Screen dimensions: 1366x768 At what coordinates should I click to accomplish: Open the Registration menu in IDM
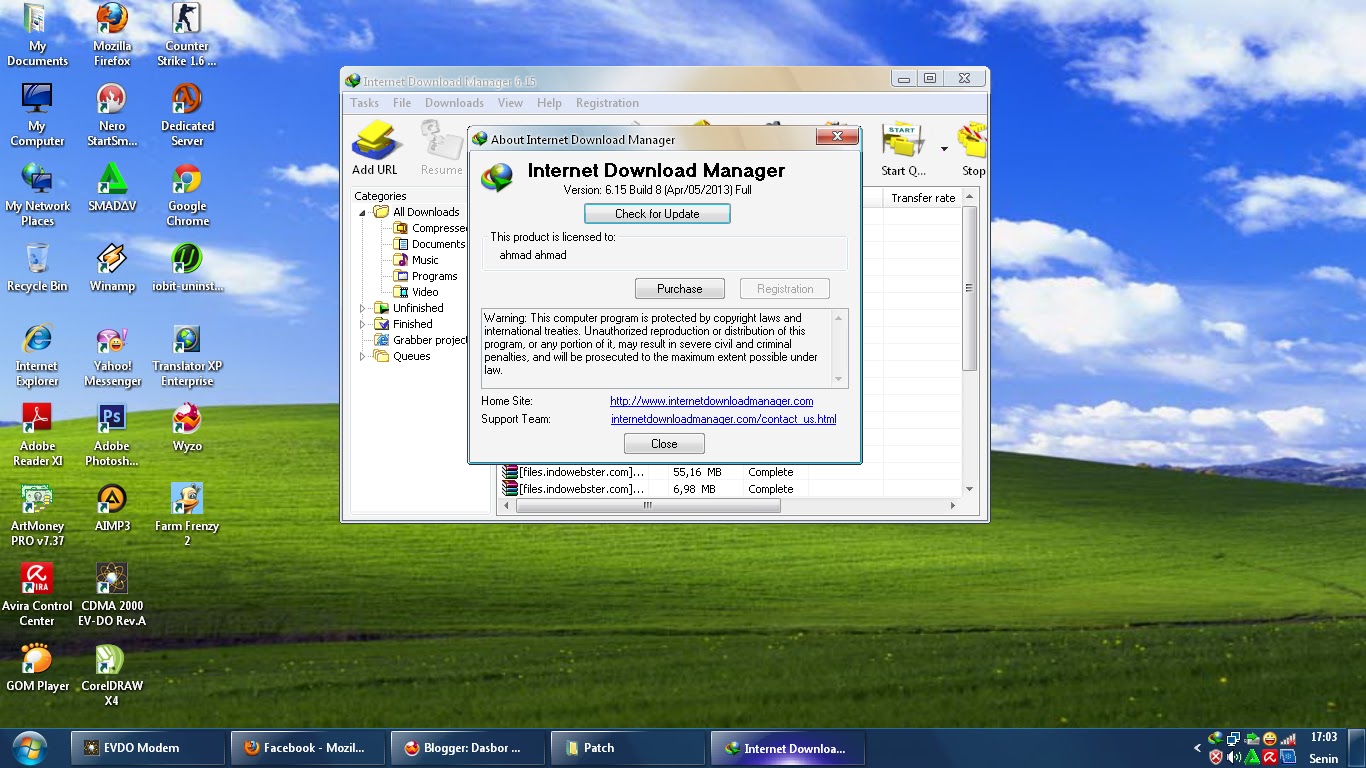click(607, 103)
